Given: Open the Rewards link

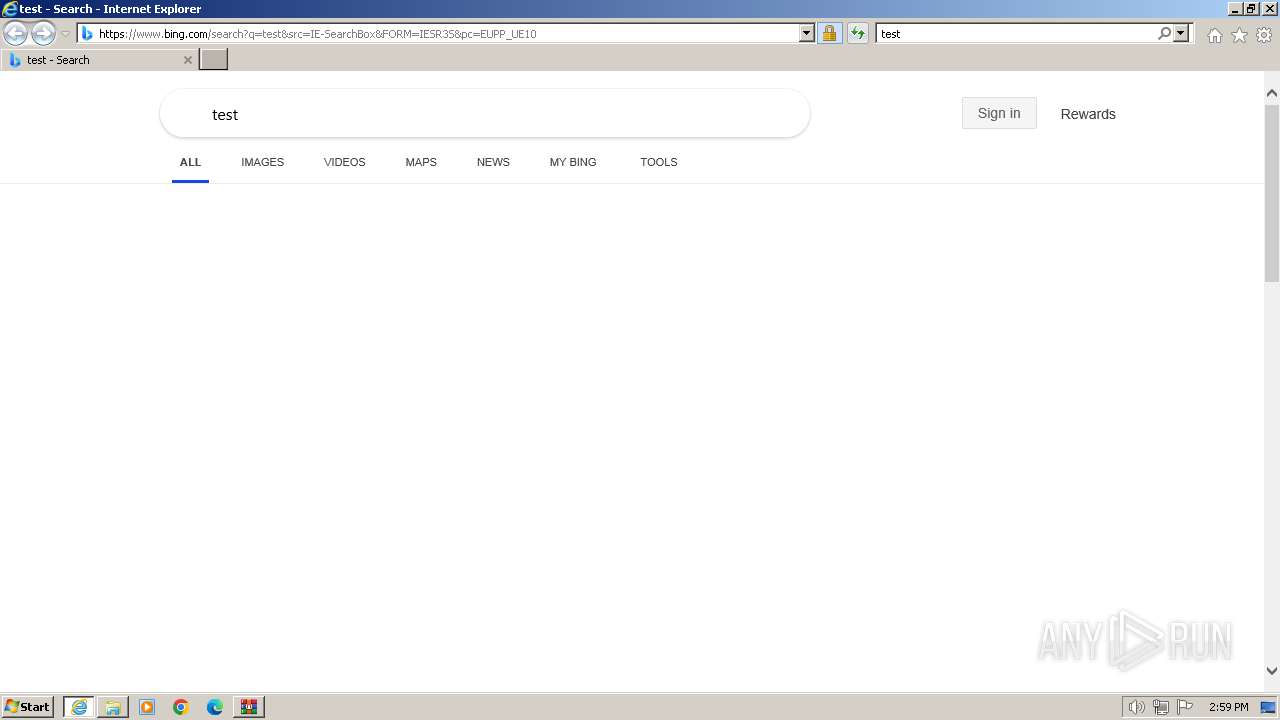Looking at the screenshot, I should tap(1088, 114).
